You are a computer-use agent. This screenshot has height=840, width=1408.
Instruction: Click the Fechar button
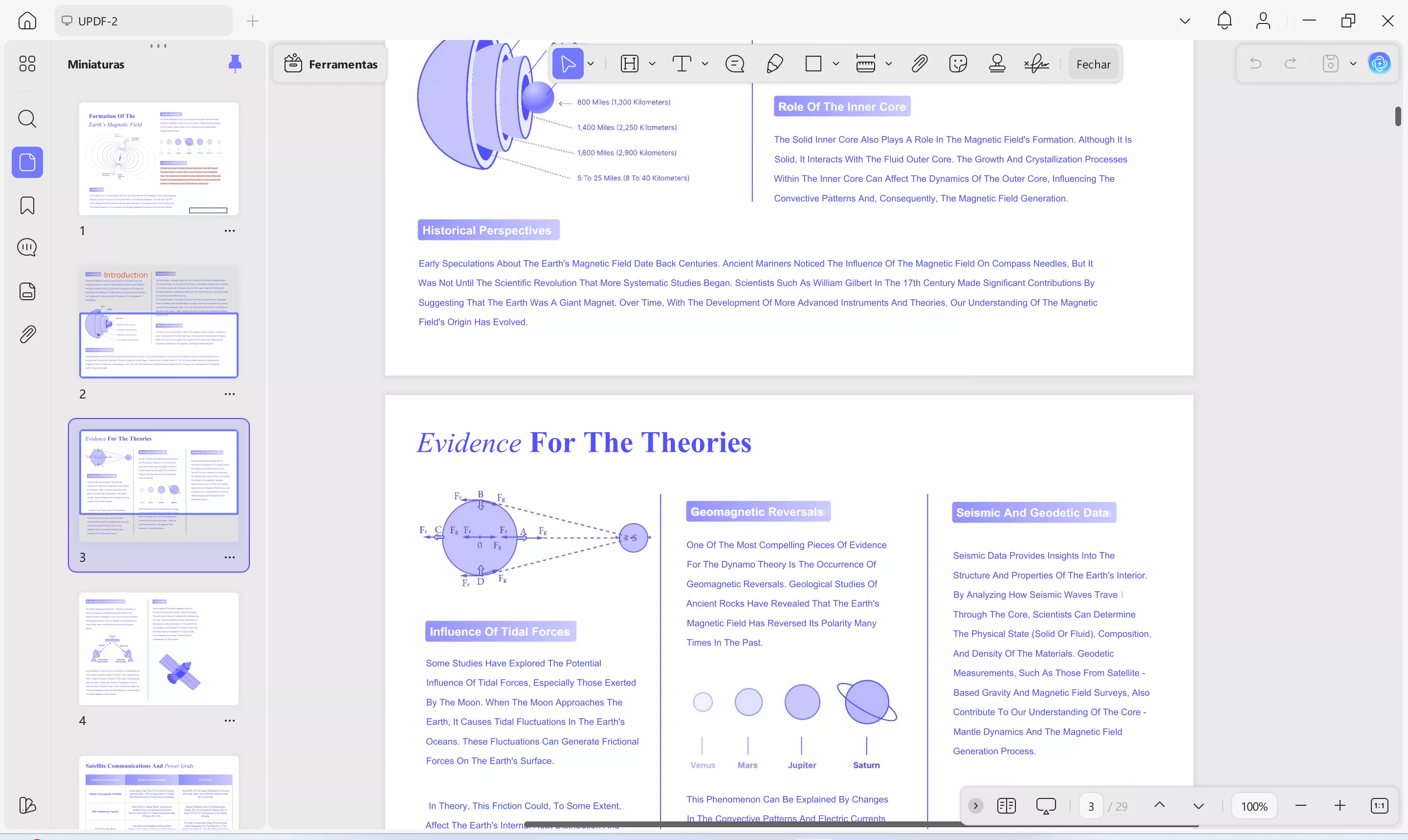click(x=1093, y=64)
